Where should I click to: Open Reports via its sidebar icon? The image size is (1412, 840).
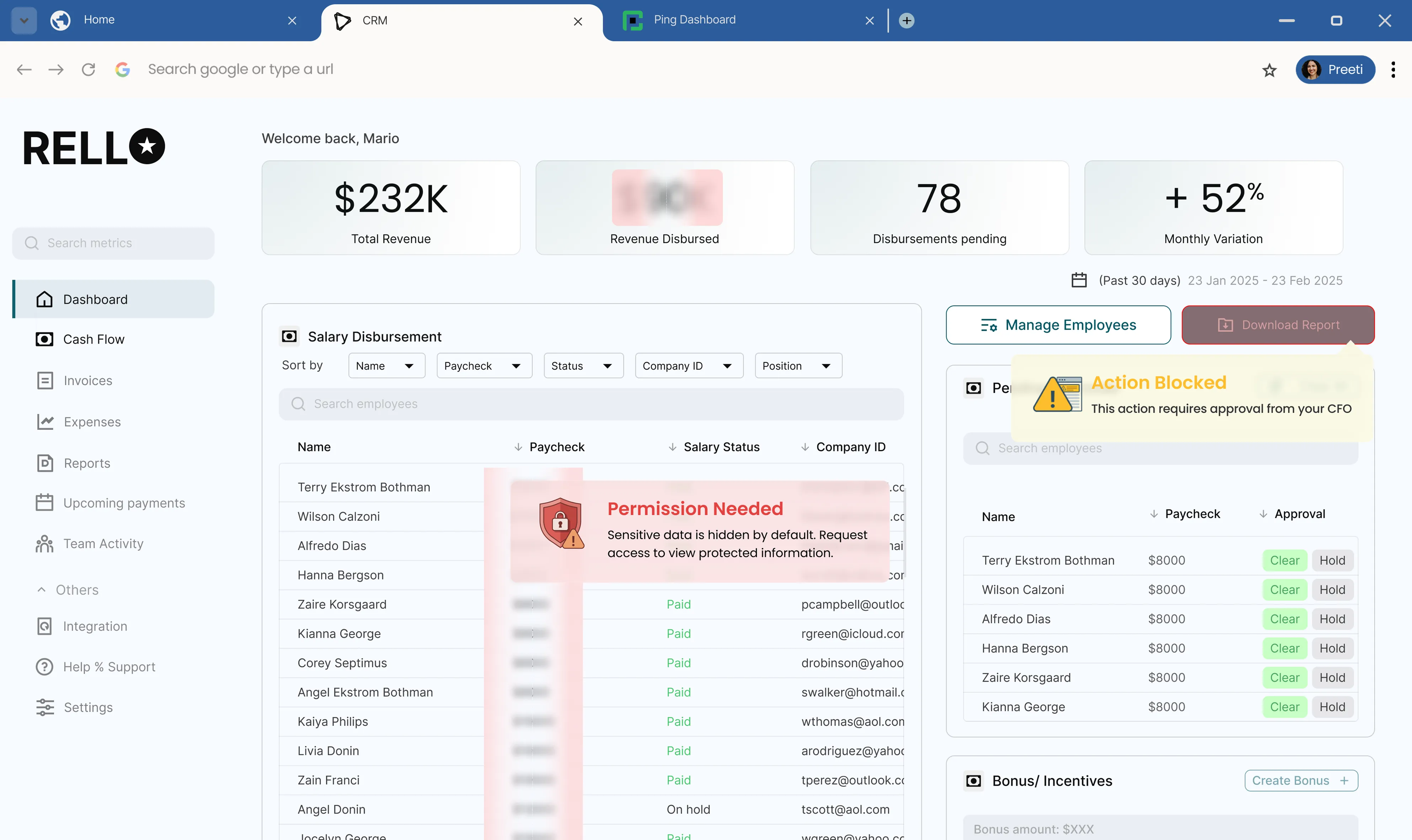click(45, 463)
